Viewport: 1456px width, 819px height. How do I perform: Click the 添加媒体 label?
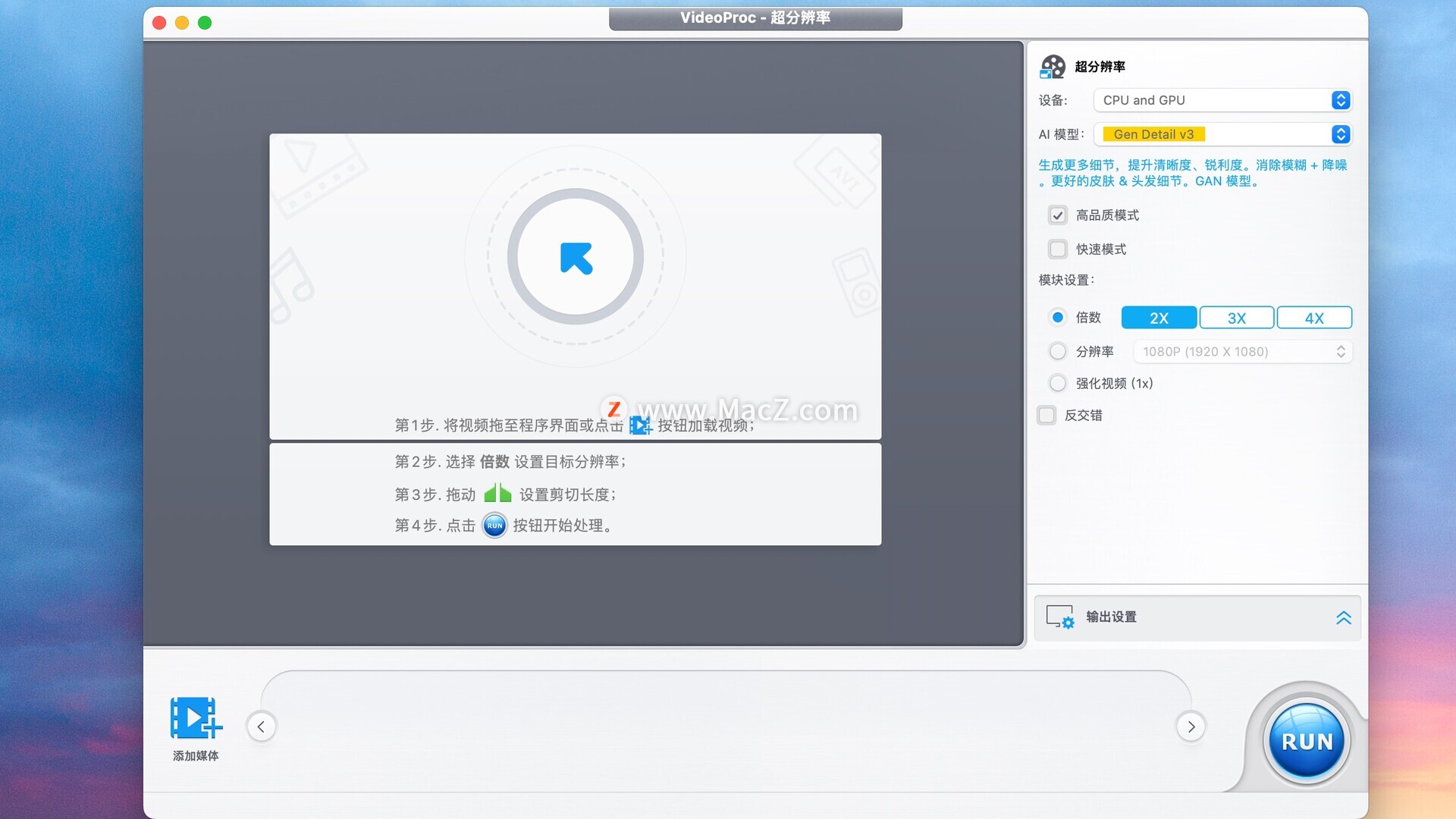click(196, 755)
